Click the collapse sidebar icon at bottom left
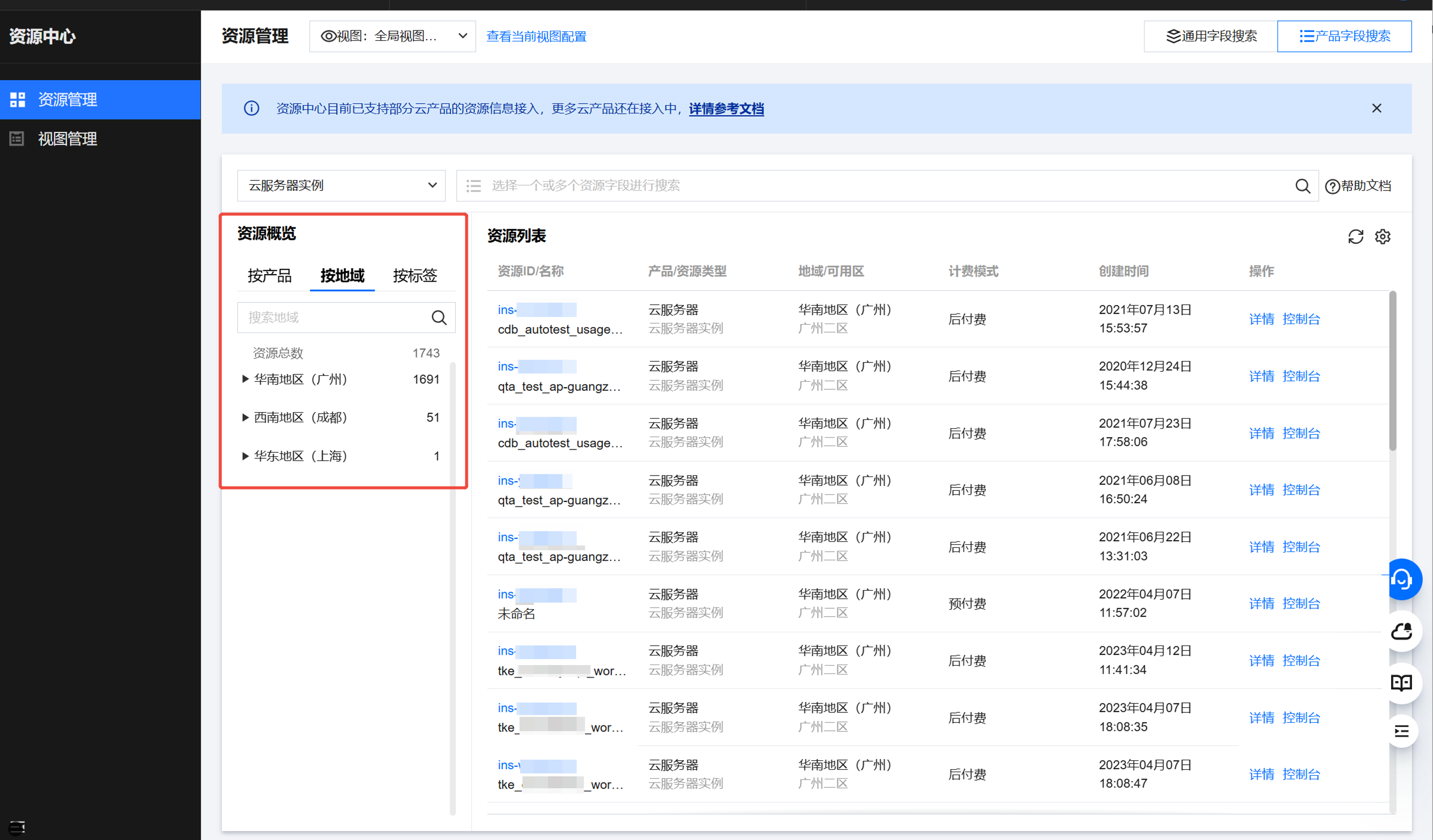 pyautogui.click(x=17, y=827)
